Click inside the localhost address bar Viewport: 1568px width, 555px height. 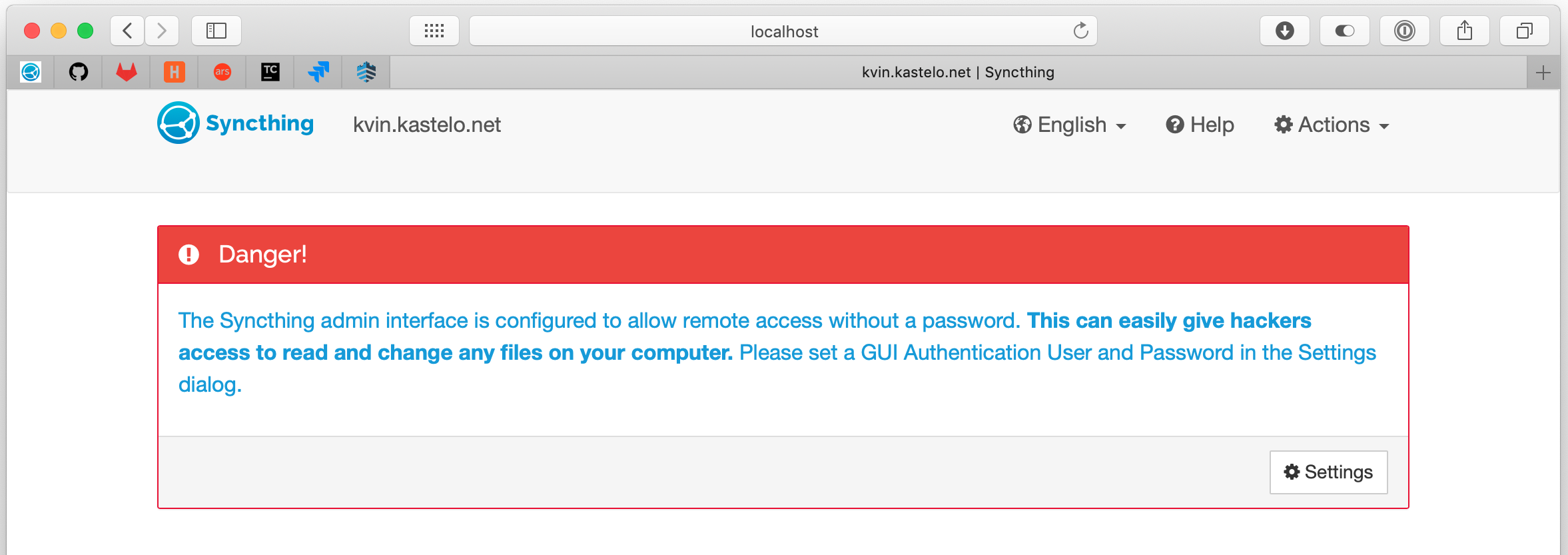coord(783,30)
